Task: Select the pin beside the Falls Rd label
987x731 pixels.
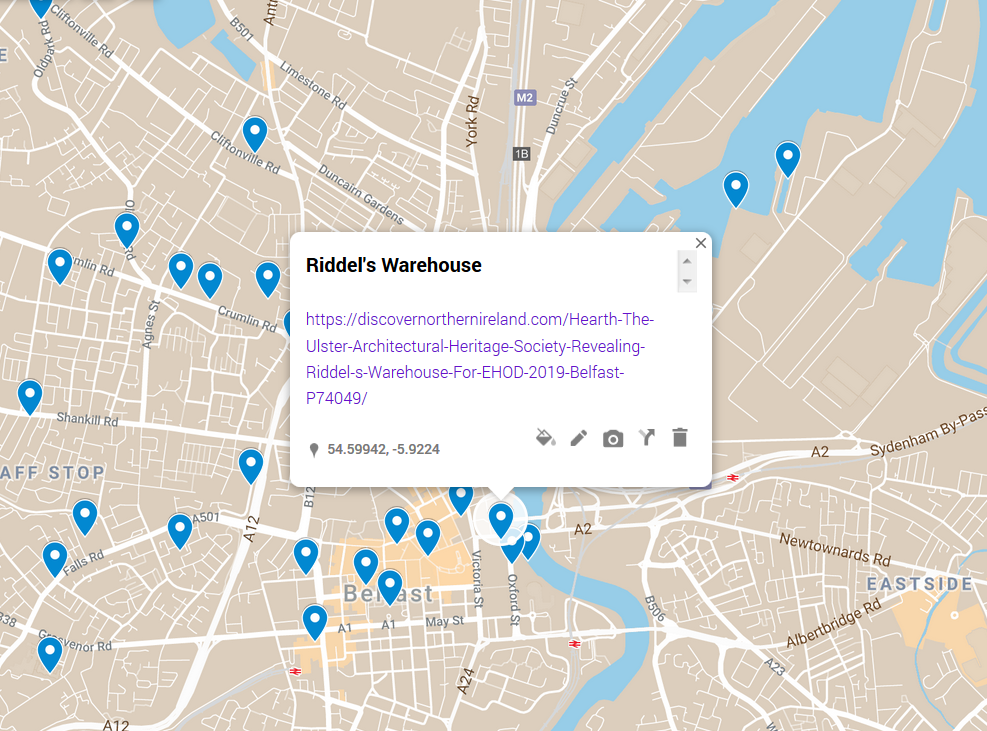Action: tap(55, 557)
